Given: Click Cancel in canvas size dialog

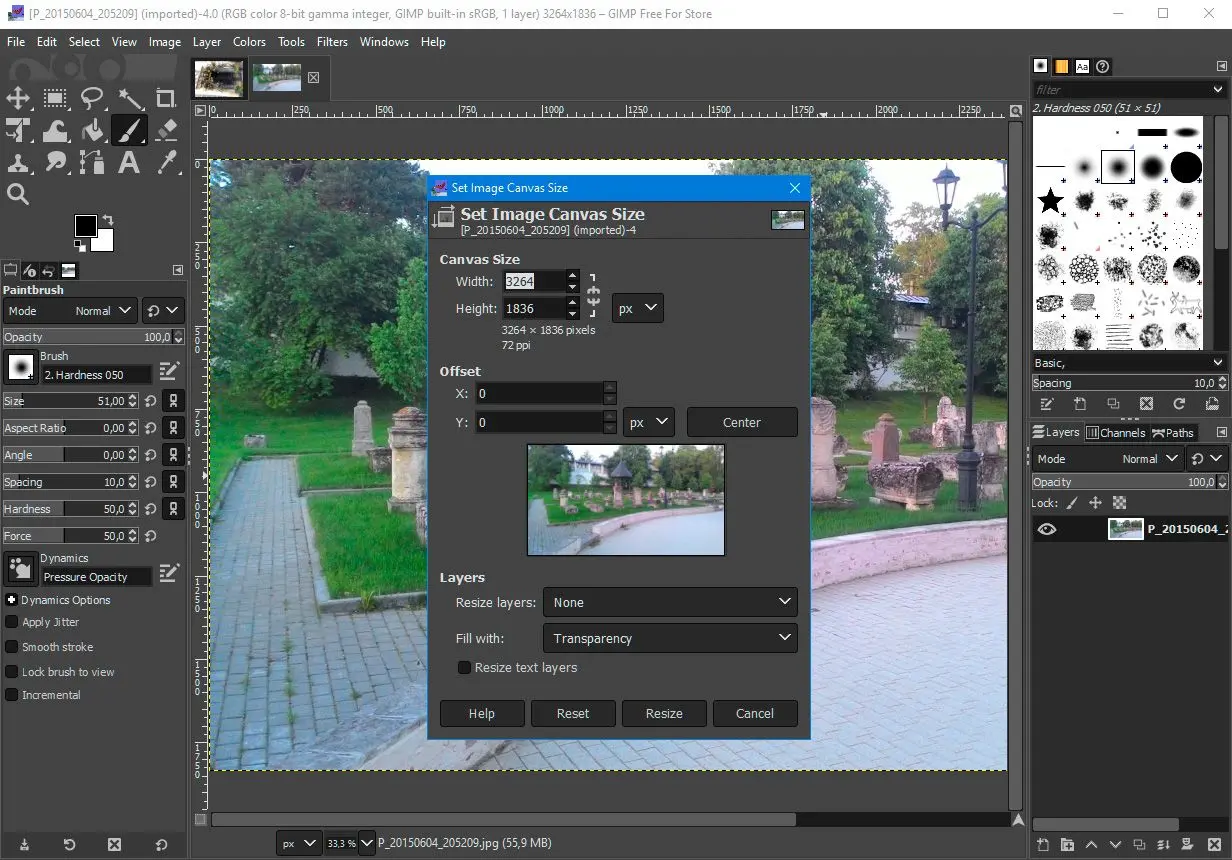Looking at the screenshot, I should click(755, 713).
